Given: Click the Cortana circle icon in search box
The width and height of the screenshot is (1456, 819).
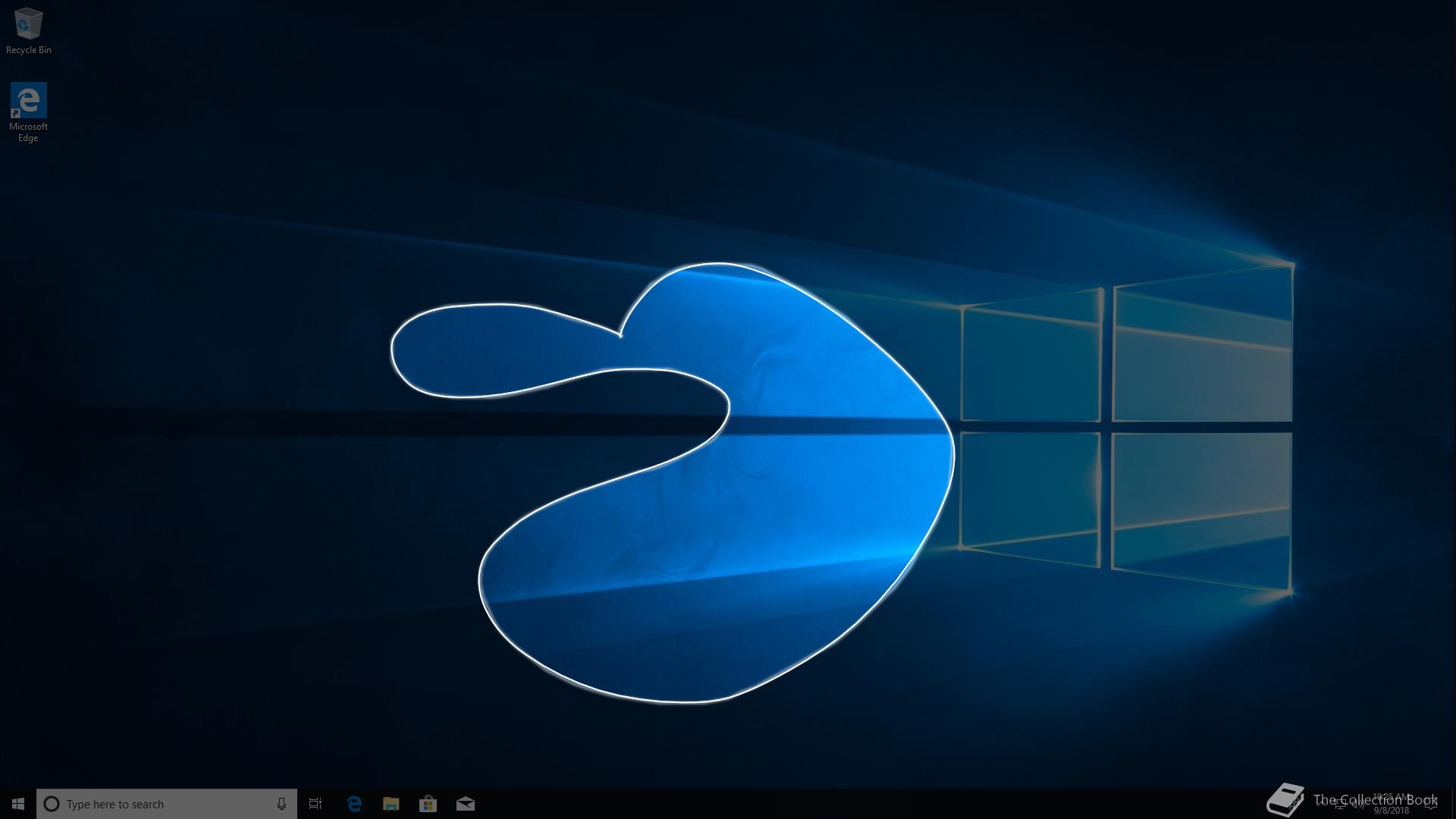Looking at the screenshot, I should tap(51, 804).
